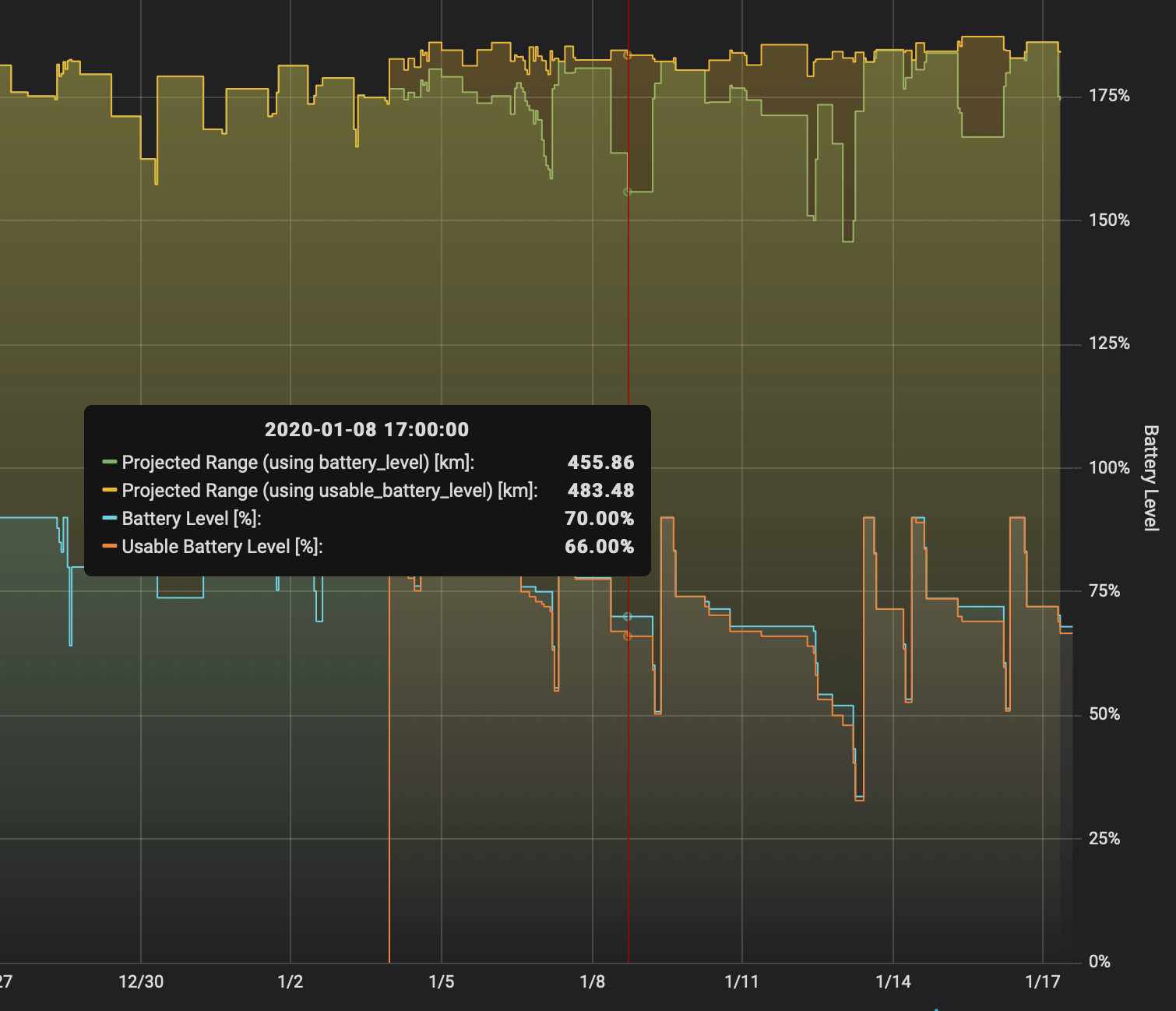Click the 66.00% value in tooltip
Viewport: 1176px width, 1011px height.
(x=599, y=547)
